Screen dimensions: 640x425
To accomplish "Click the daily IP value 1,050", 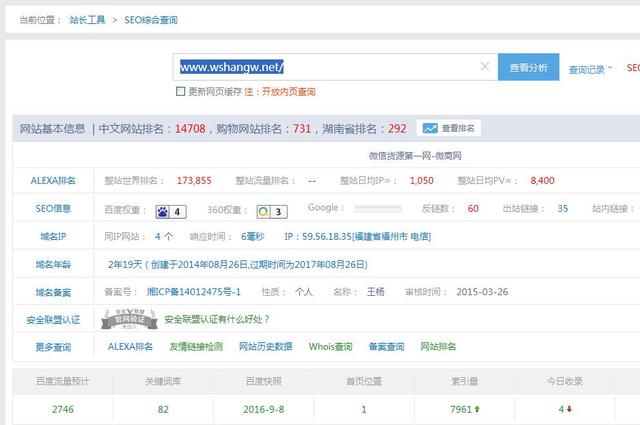I will tap(422, 180).
